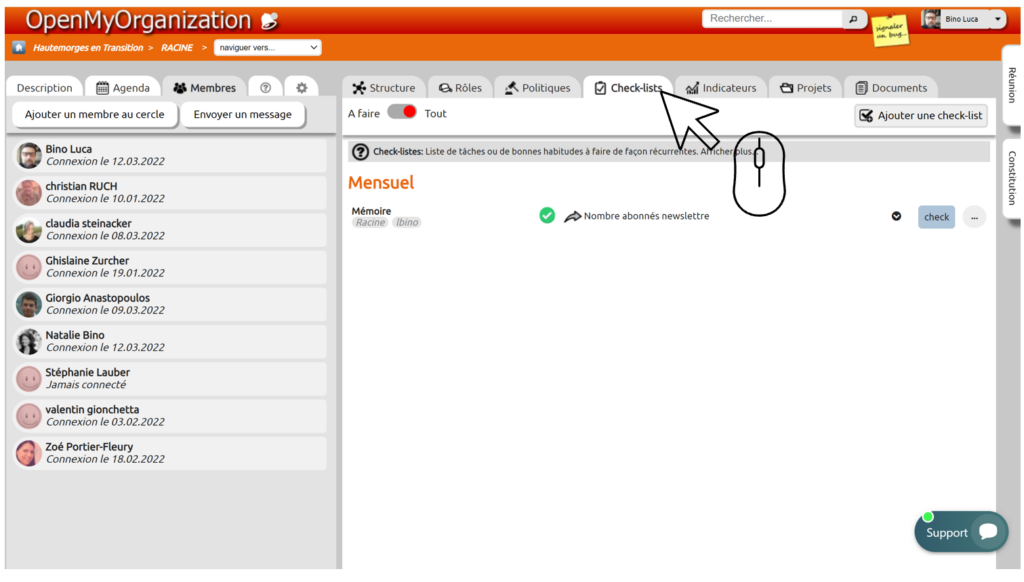Open the Documents tab
Image resolution: width=1024 pixels, height=582 pixels.
[891, 88]
